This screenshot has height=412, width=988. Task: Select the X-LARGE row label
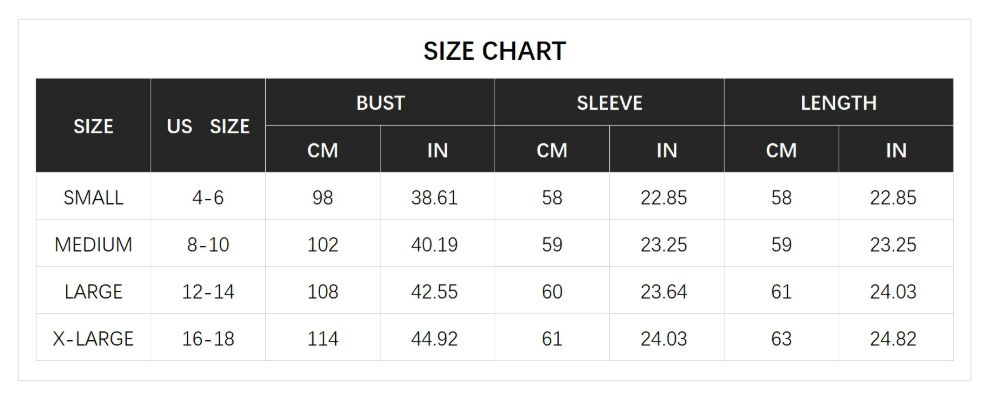(x=93, y=339)
